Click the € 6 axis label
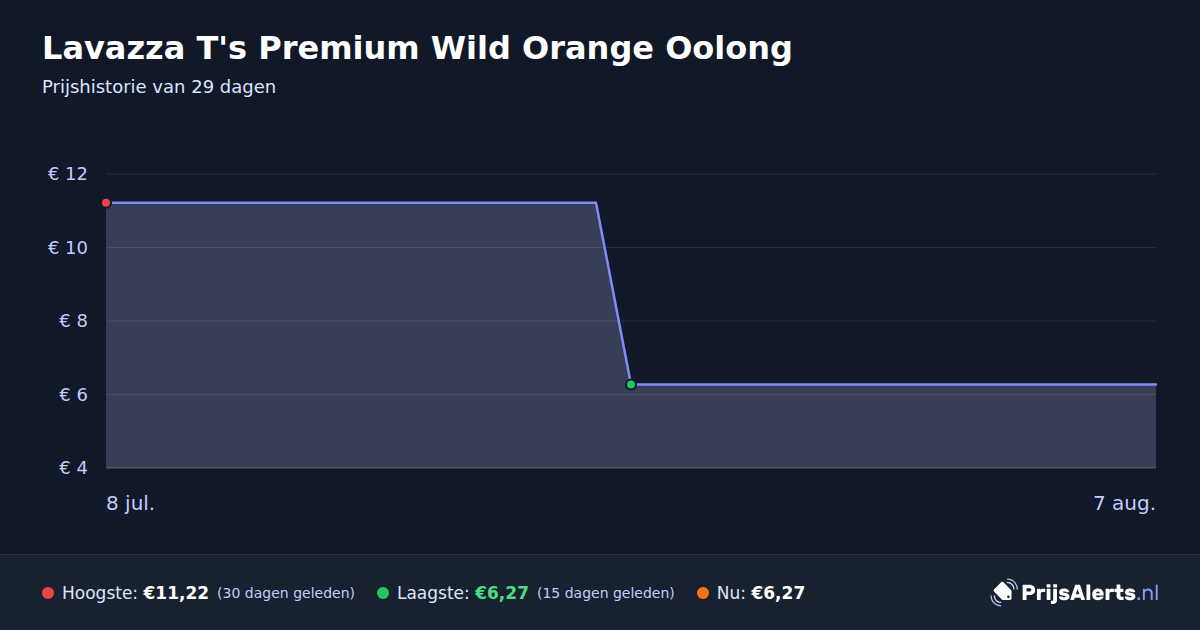This screenshot has height=630, width=1200. coord(74,395)
